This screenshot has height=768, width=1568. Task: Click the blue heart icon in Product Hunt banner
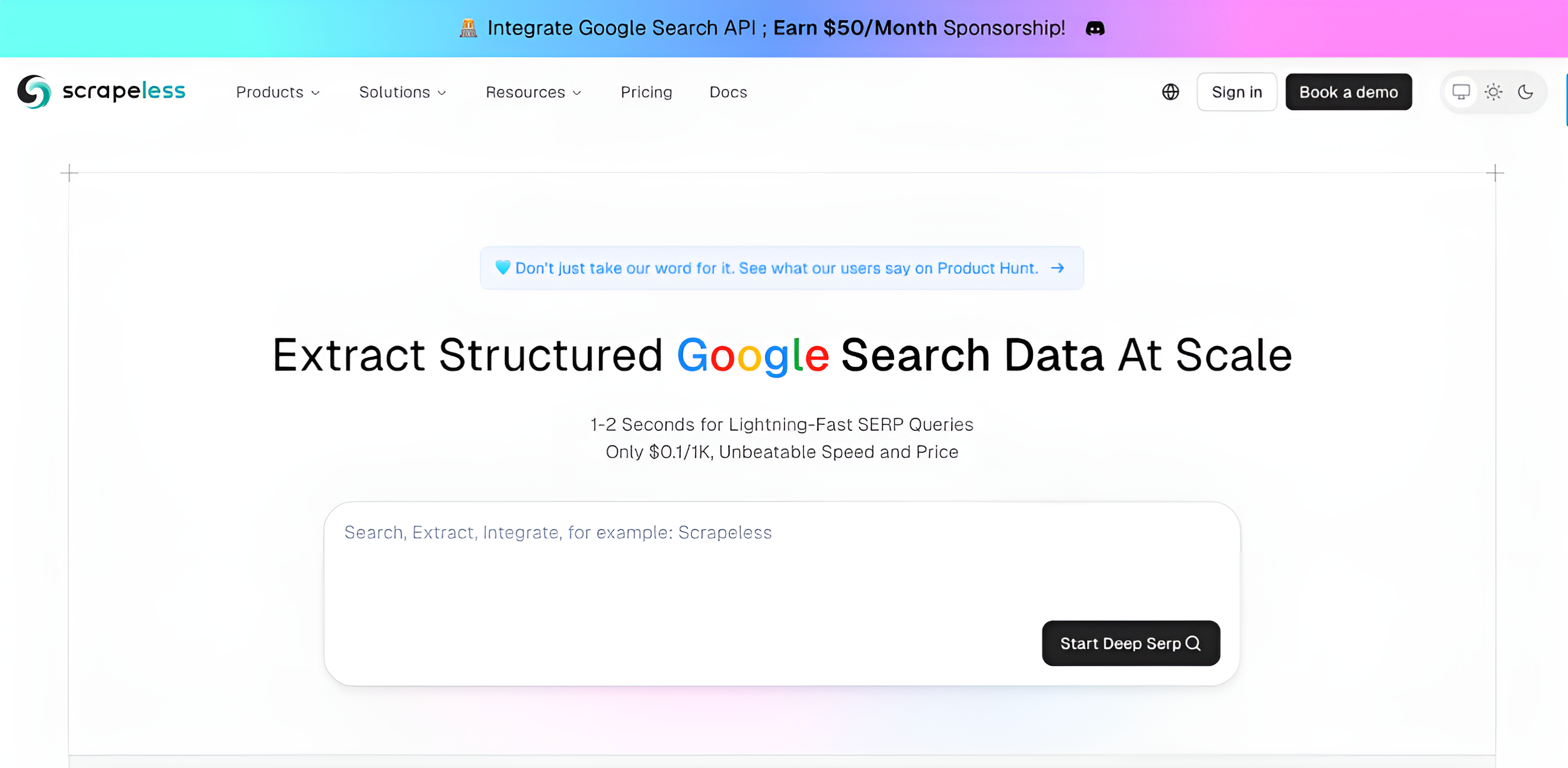coord(502,267)
